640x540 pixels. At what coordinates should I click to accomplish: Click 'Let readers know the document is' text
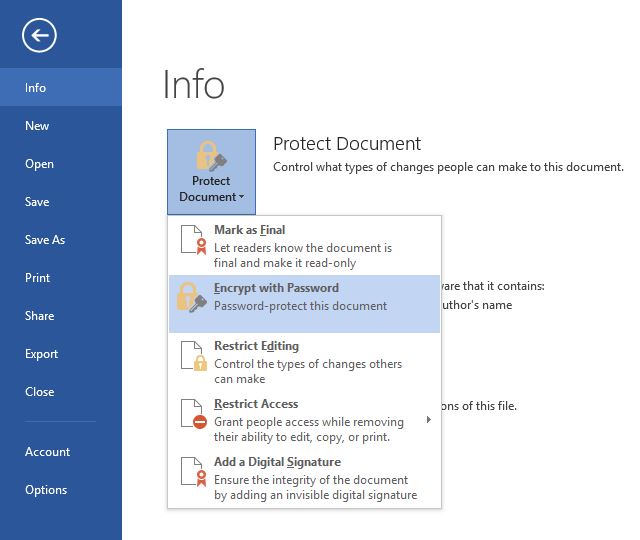(x=303, y=248)
